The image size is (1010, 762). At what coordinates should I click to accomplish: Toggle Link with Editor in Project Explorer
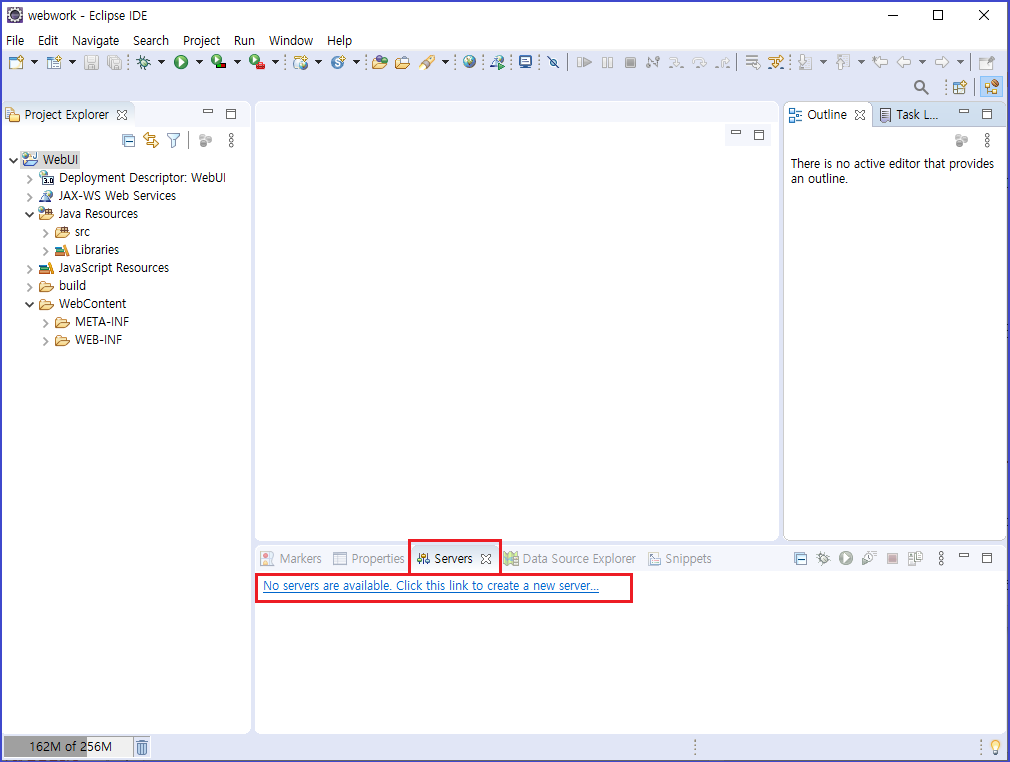pos(151,140)
